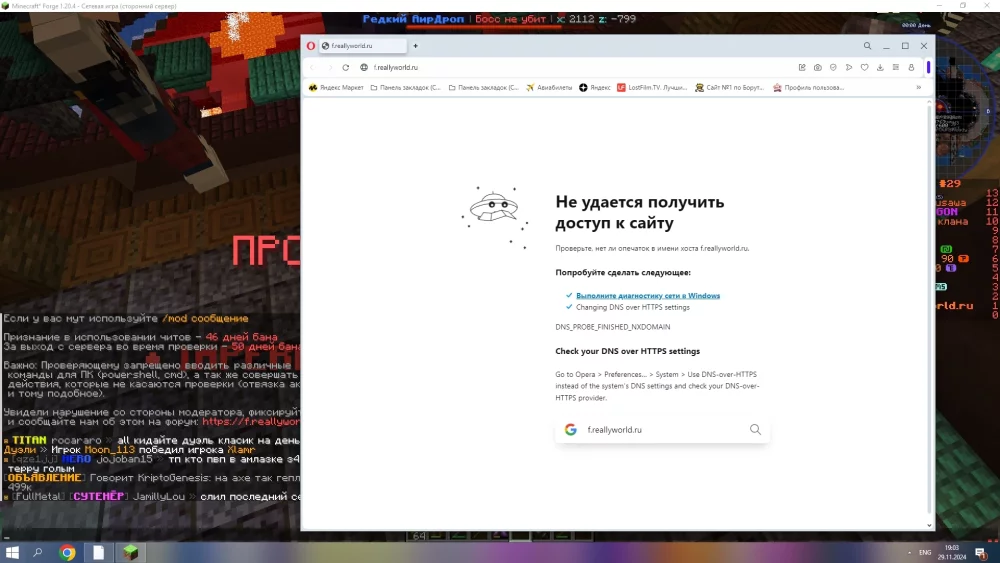This screenshot has width=1000, height=563.
Task: Focus the address bar showing f.reallyworld.ru
Action: pyautogui.click(x=574, y=68)
